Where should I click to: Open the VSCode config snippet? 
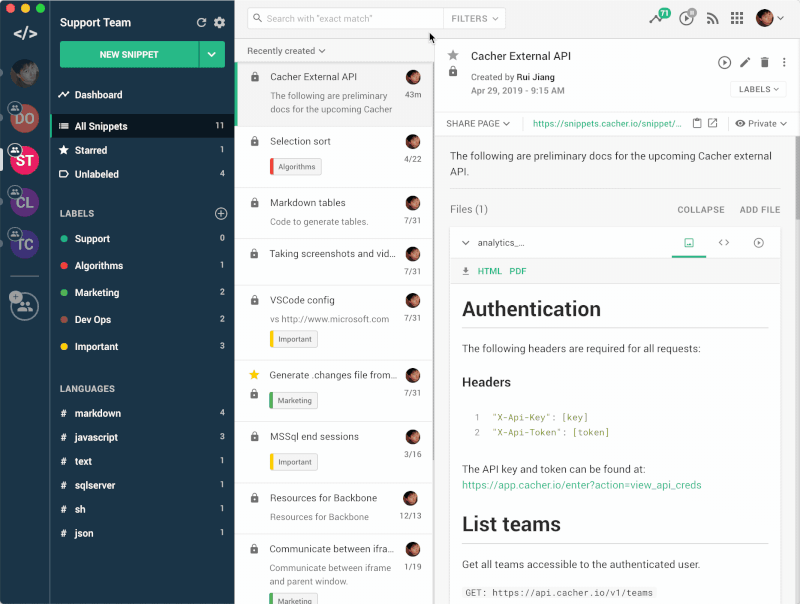[334, 322]
